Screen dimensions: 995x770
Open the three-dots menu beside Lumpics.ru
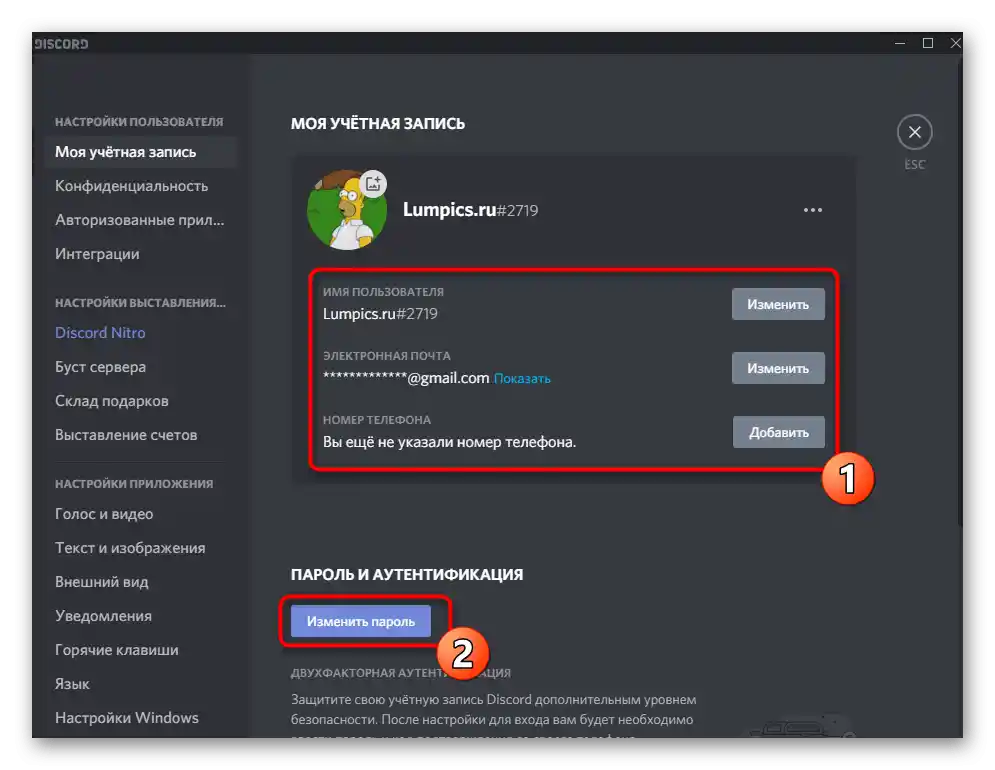pos(813,210)
